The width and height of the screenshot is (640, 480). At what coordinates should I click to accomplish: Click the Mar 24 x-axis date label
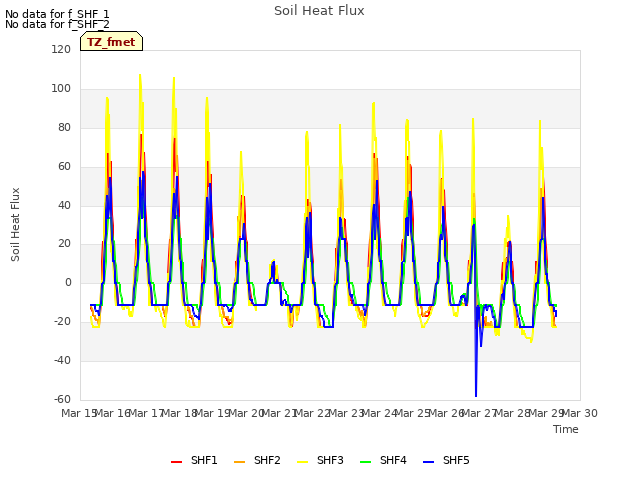click(380, 413)
